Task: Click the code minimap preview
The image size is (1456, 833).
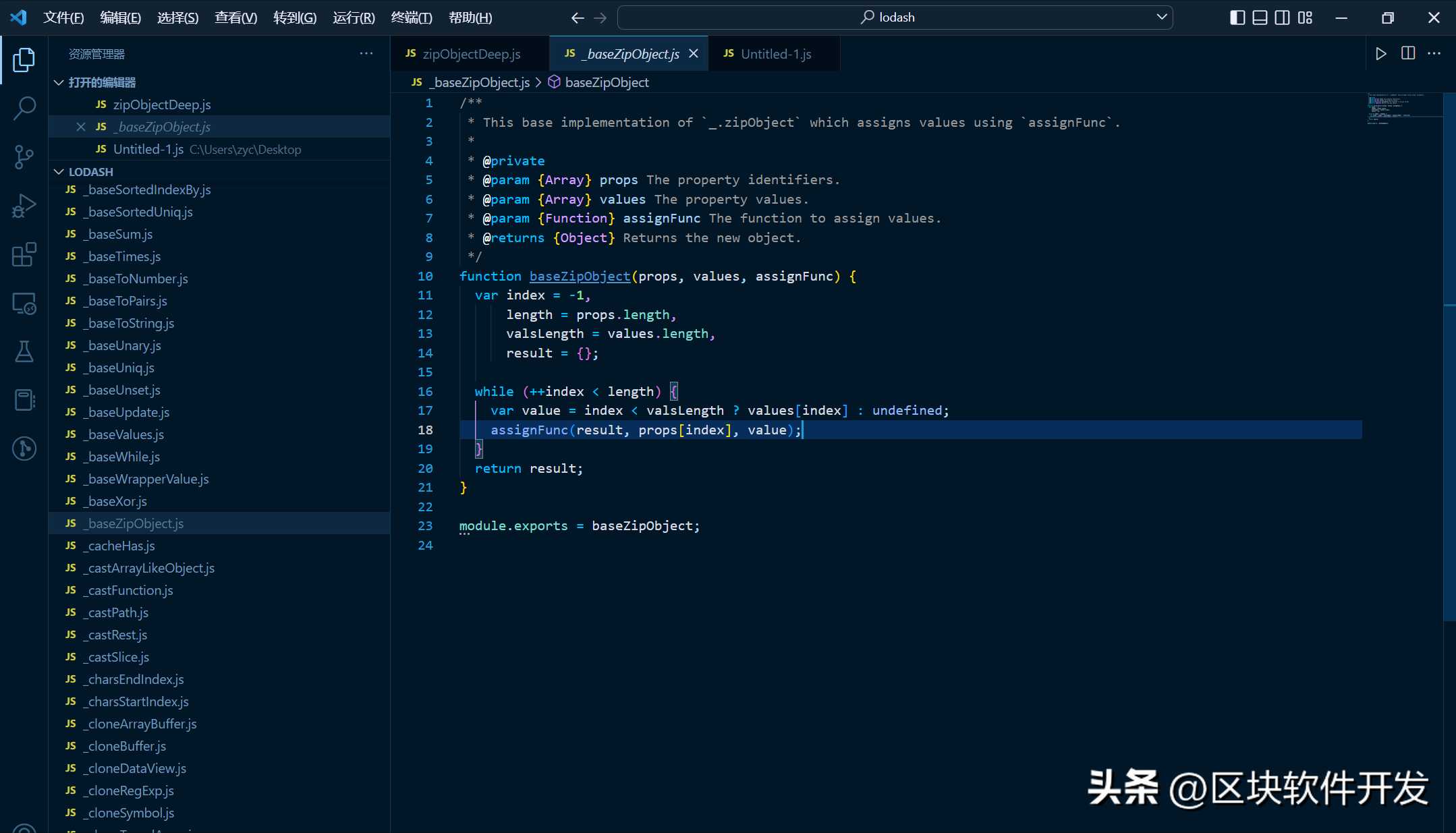Action: click(1404, 108)
